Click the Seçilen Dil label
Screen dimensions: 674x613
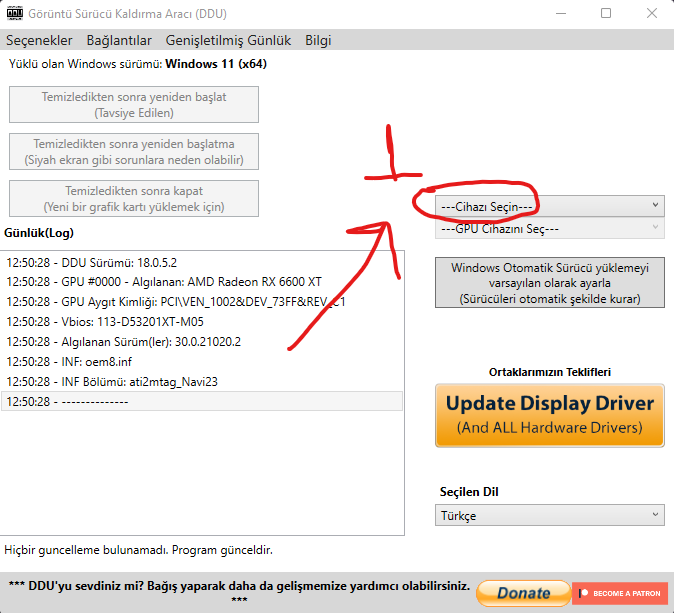point(469,491)
